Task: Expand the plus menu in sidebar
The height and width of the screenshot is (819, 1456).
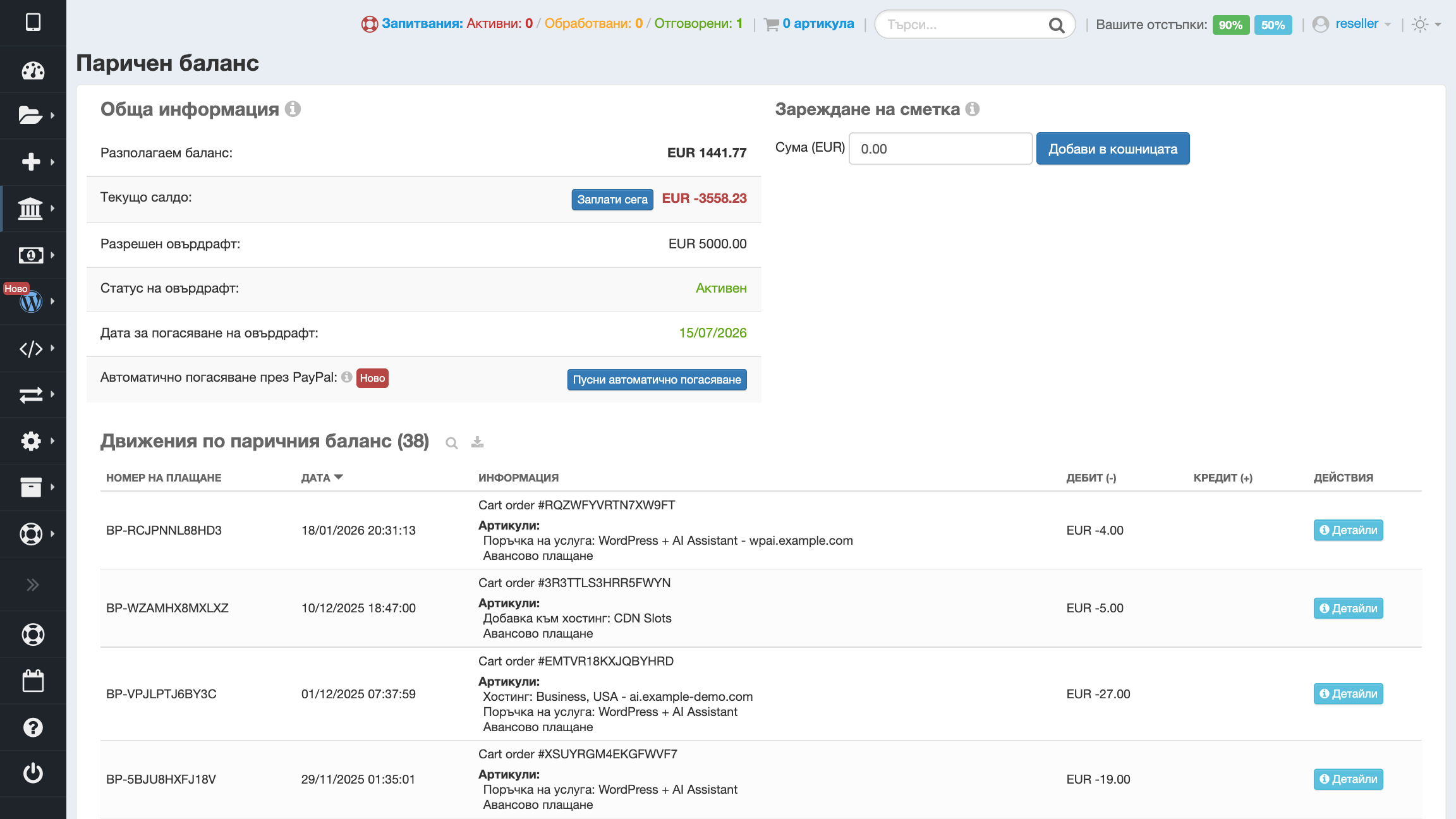Action: click(x=31, y=162)
